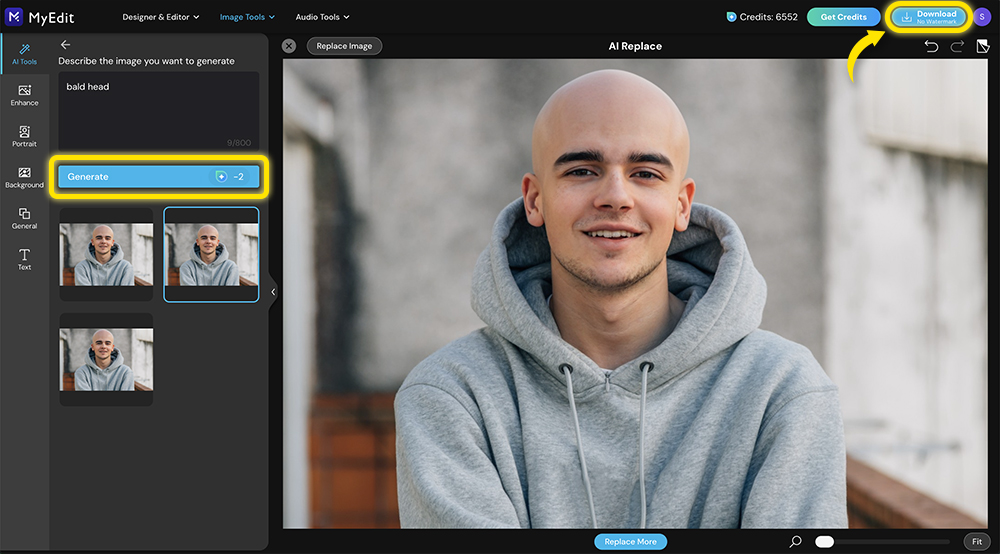Open the user profile avatar
The image size is (1000, 554).
[982, 17]
